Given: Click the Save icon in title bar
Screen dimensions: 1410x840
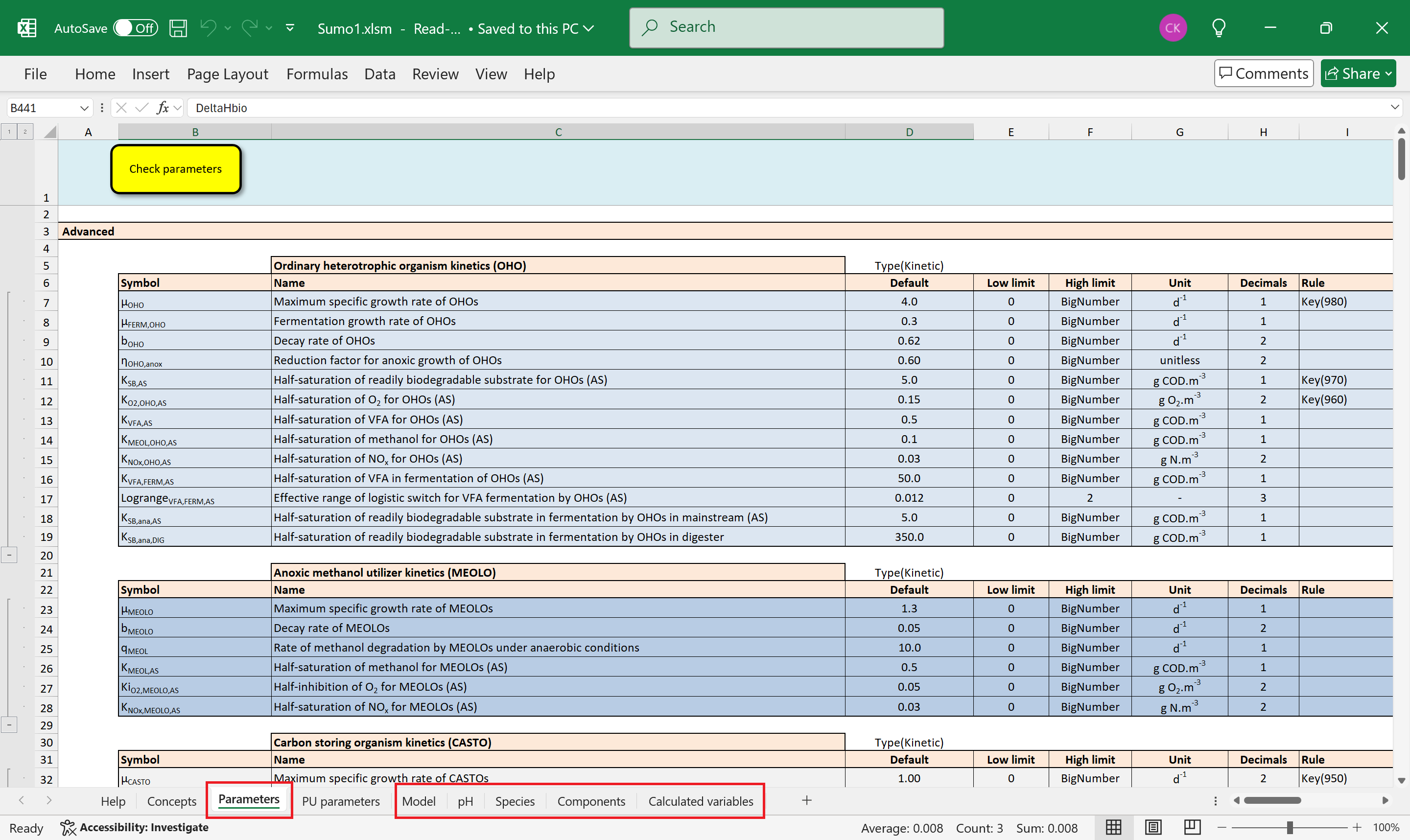Looking at the screenshot, I should 178,28.
